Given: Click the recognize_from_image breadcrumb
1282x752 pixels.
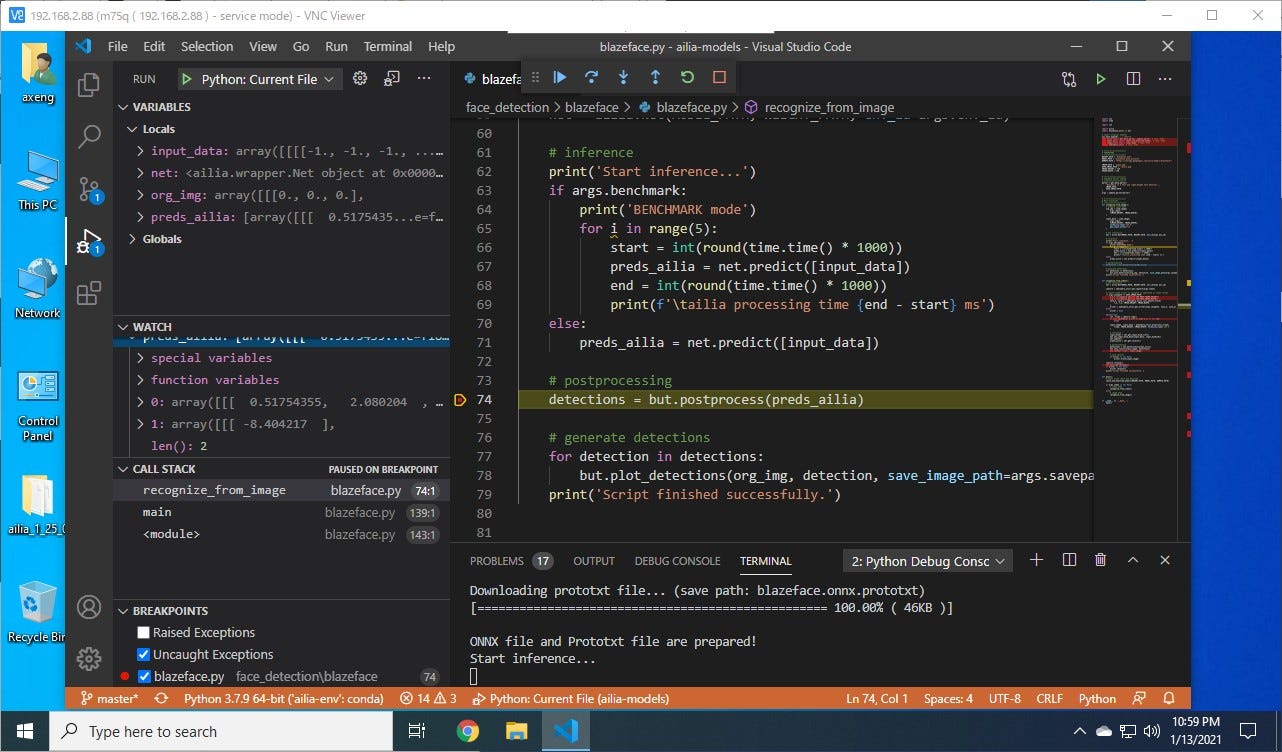Looking at the screenshot, I should pos(820,107).
